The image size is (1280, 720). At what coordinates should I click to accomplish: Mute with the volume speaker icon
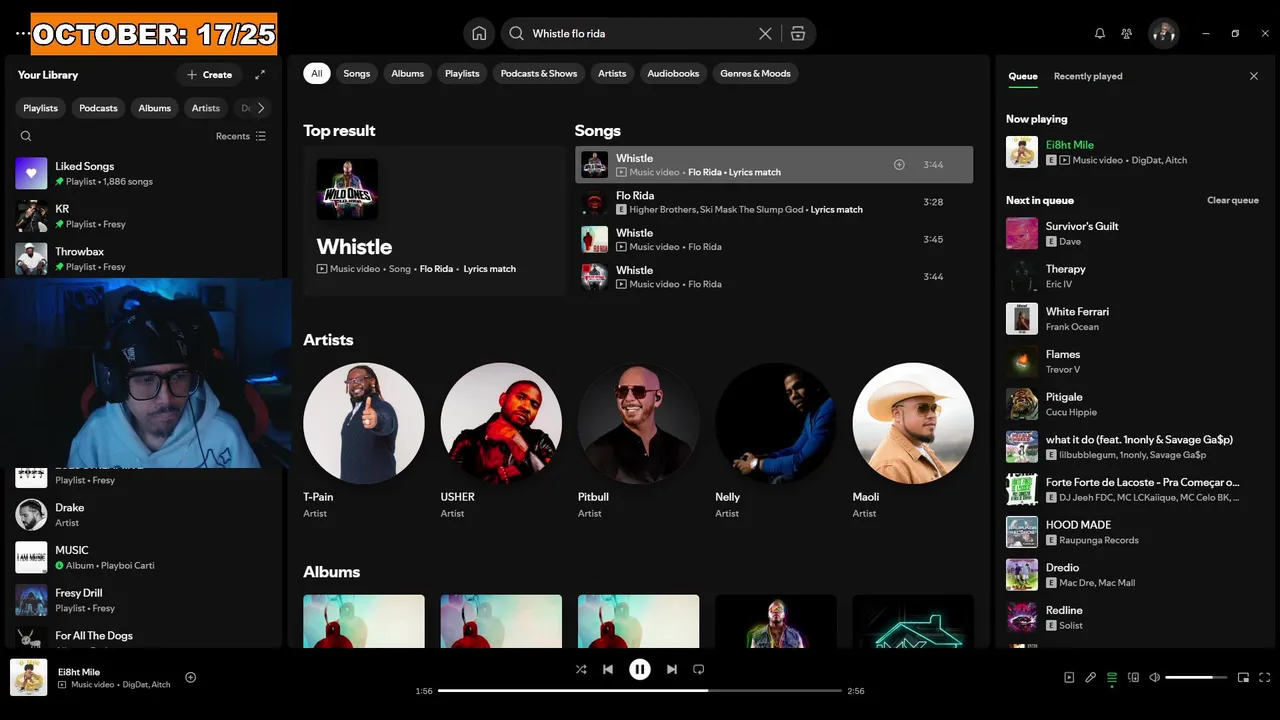pyautogui.click(x=1155, y=677)
